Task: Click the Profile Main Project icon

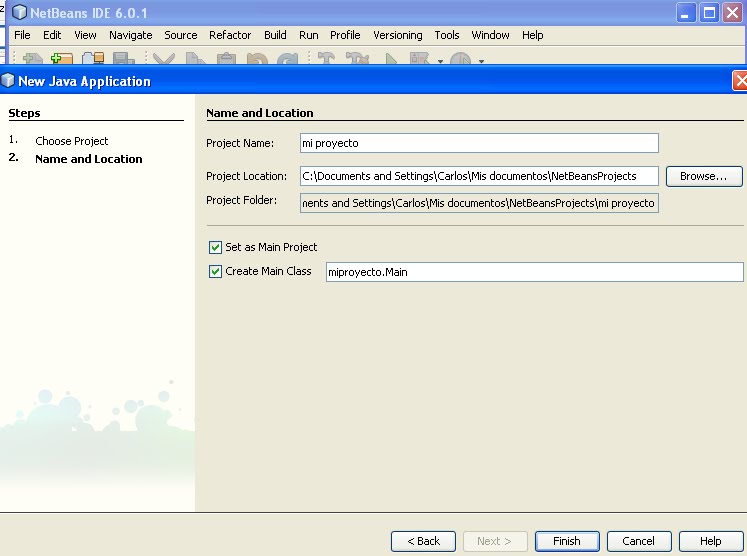Action: click(461, 59)
